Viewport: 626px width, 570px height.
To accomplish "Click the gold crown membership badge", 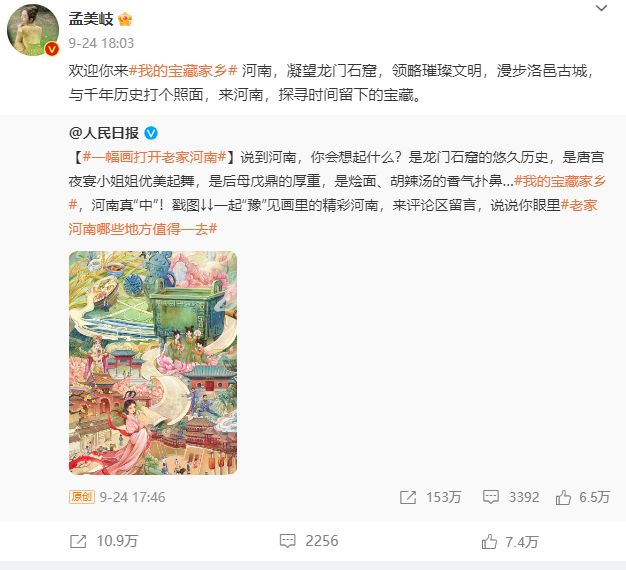I will coord(125,19).
